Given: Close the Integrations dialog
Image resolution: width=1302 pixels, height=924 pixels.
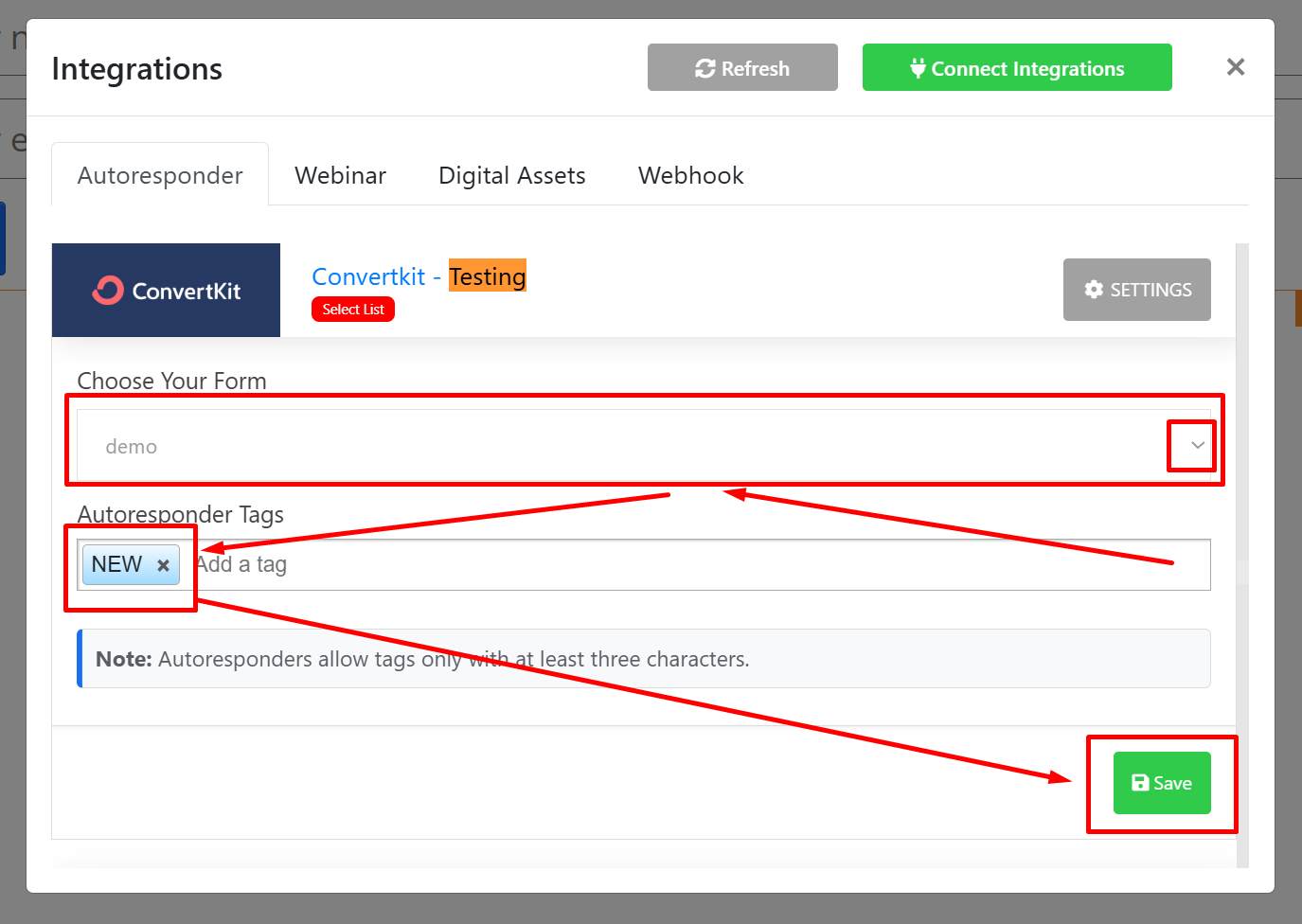Looking at the screenshot, I should click(1235, 67).
